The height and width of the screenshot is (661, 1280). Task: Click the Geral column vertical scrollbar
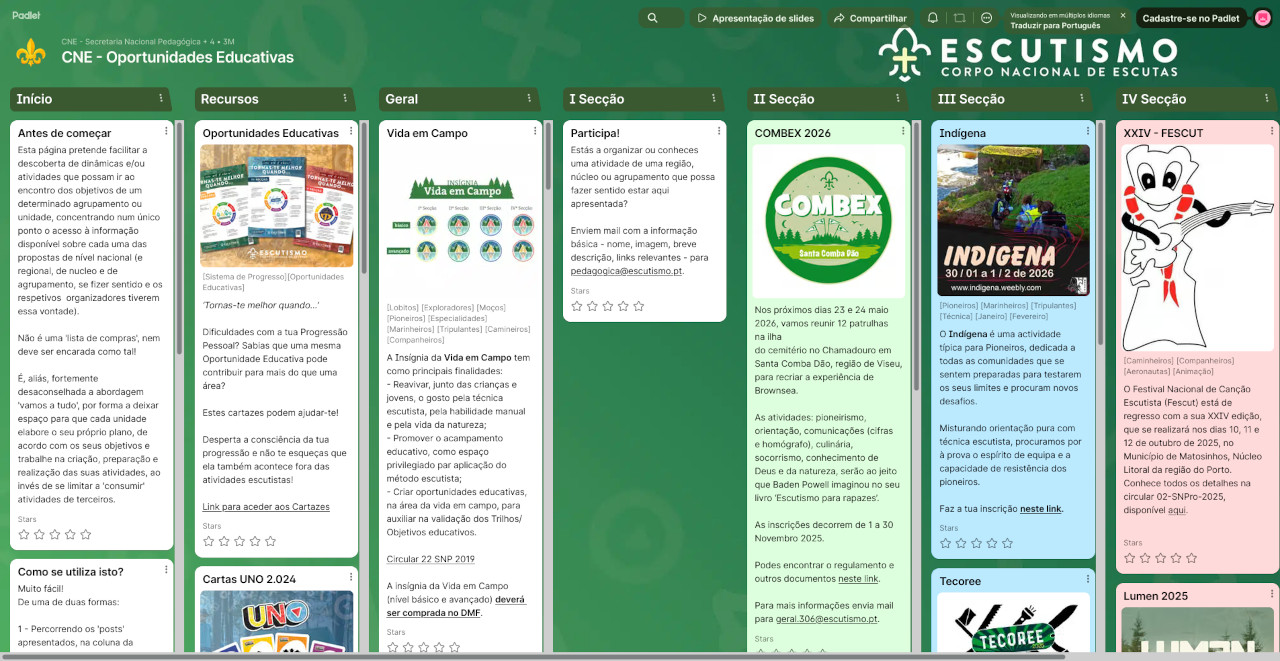pos(547,155)
